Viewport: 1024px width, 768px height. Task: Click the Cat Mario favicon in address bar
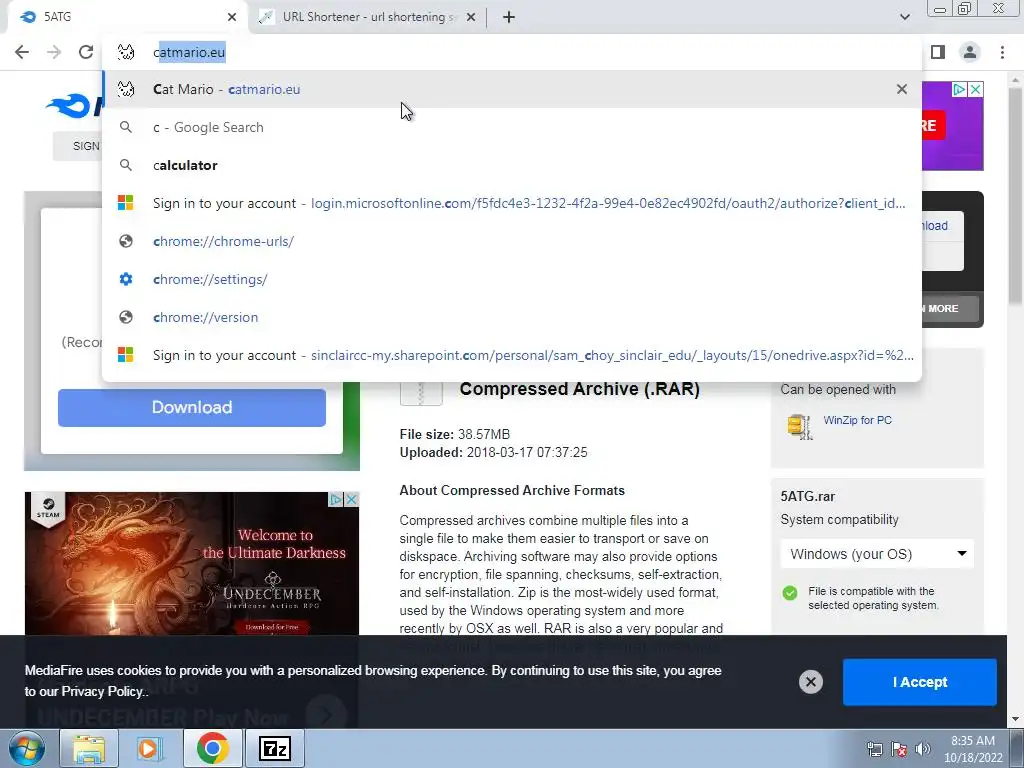click(125, 52)
